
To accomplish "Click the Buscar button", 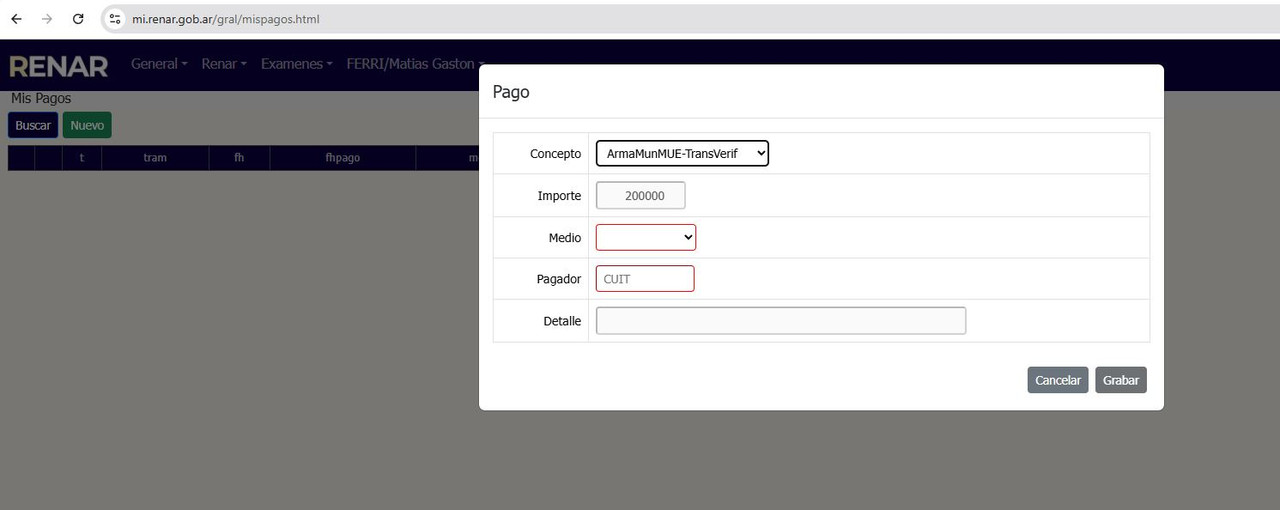I will [x=33, y=125].
